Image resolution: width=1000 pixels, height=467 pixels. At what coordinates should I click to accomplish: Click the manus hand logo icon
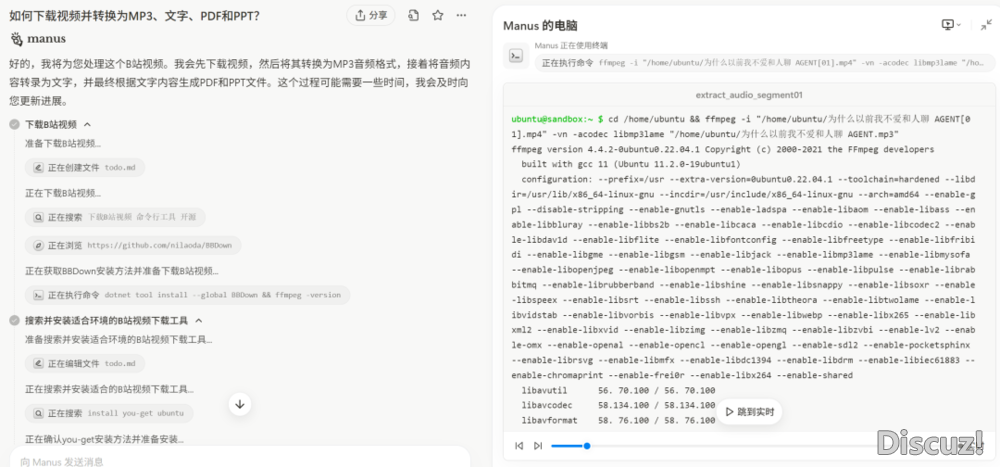pos(17,39)
